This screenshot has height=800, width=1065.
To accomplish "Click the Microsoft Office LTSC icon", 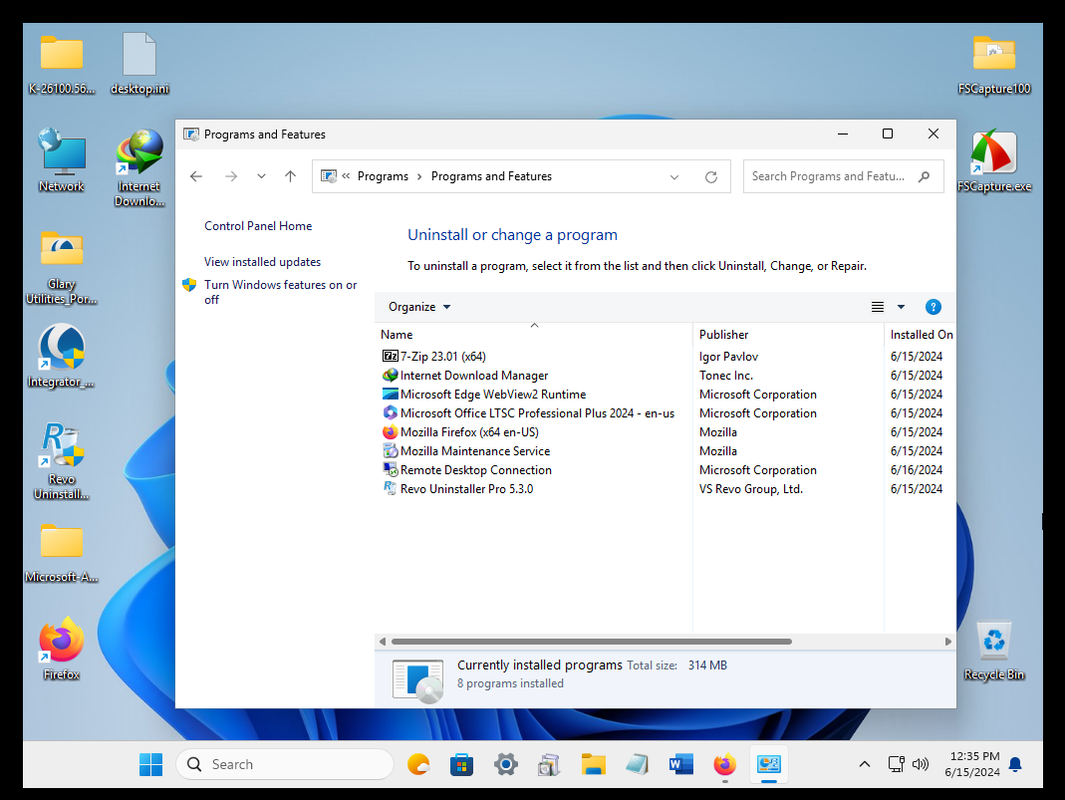I will 390,413.
